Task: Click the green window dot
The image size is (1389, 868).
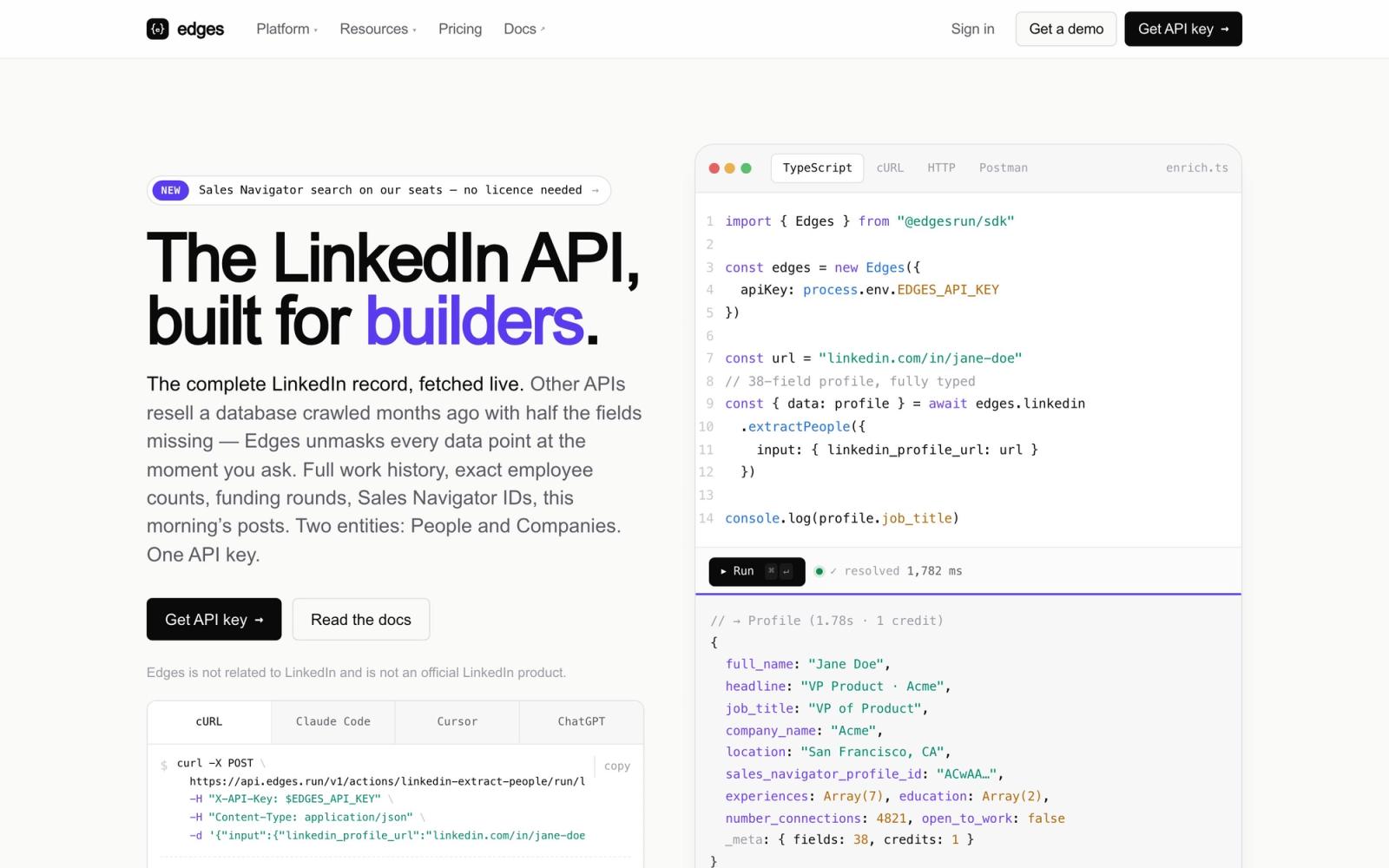Action: tap(746, 168)
